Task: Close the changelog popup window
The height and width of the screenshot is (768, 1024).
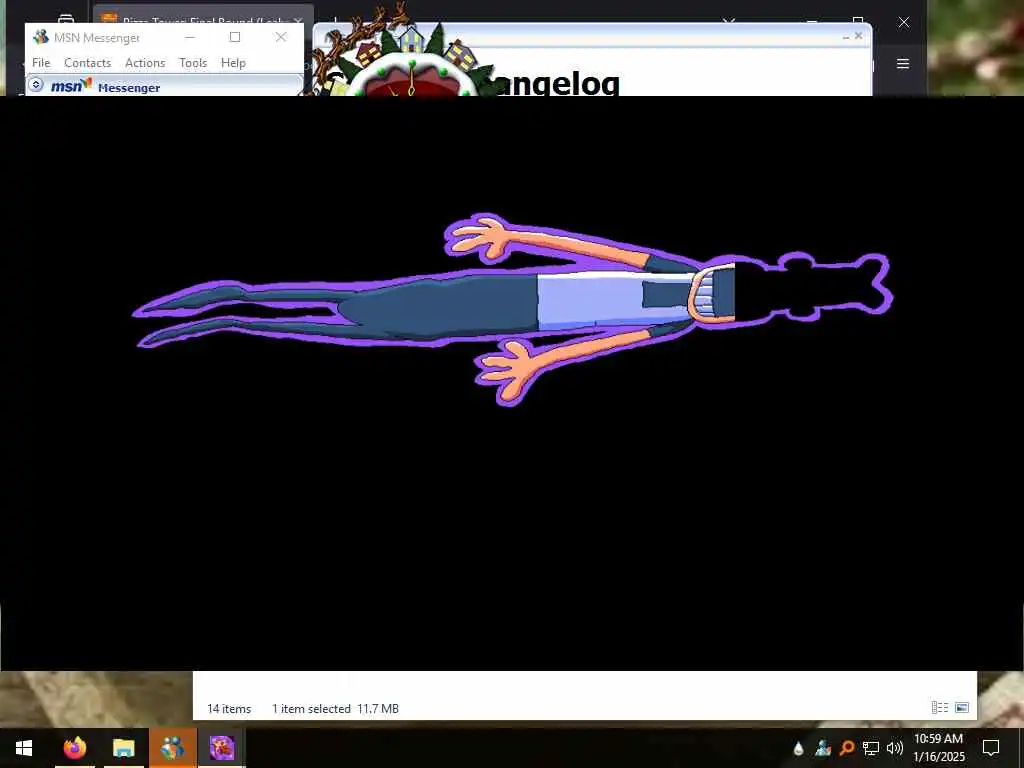Action: tap(858, 36)
